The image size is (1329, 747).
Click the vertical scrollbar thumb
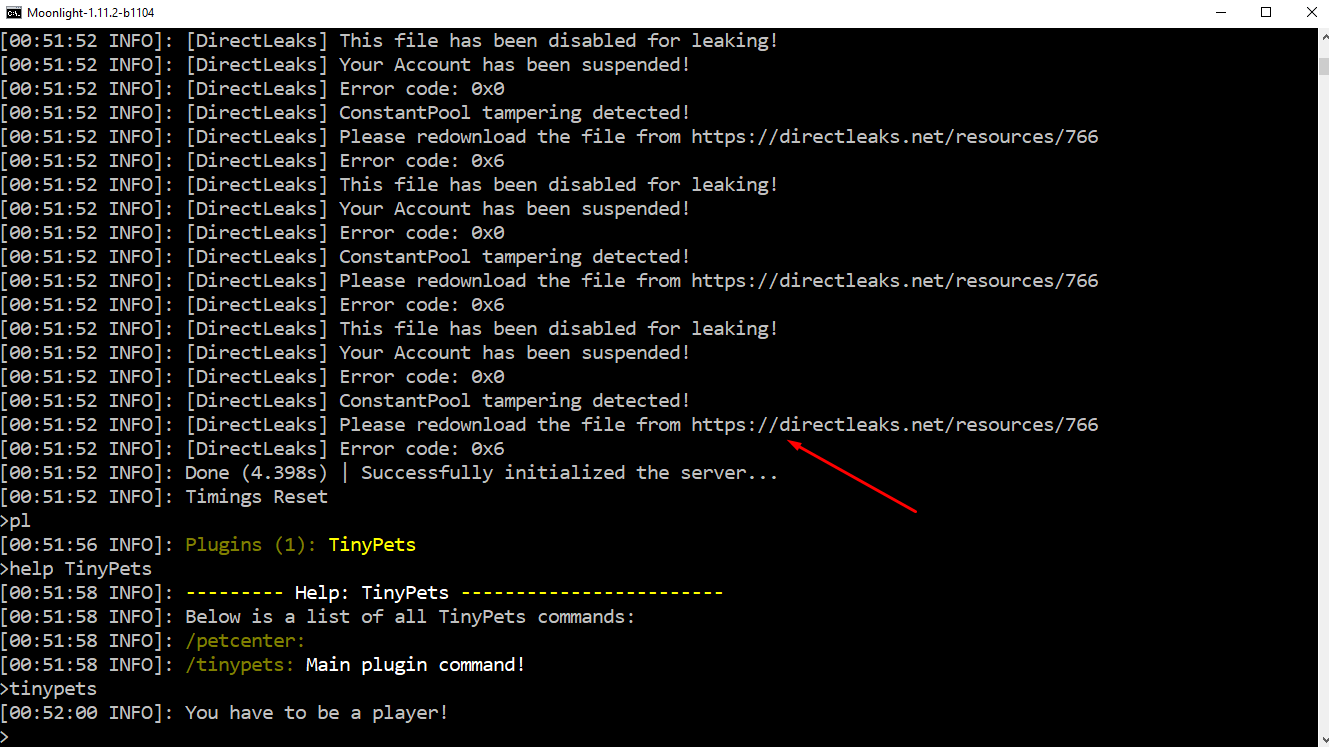click(x=1322, y=66)
